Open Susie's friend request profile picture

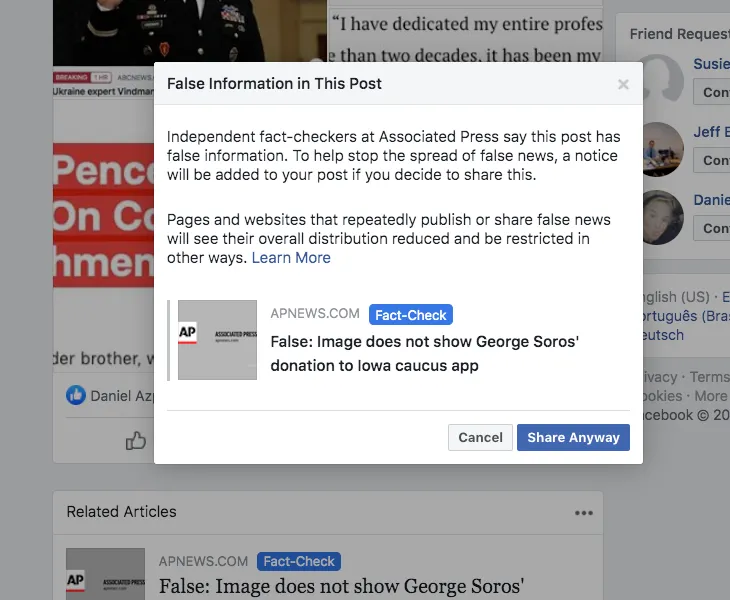[x=663, y=78]
